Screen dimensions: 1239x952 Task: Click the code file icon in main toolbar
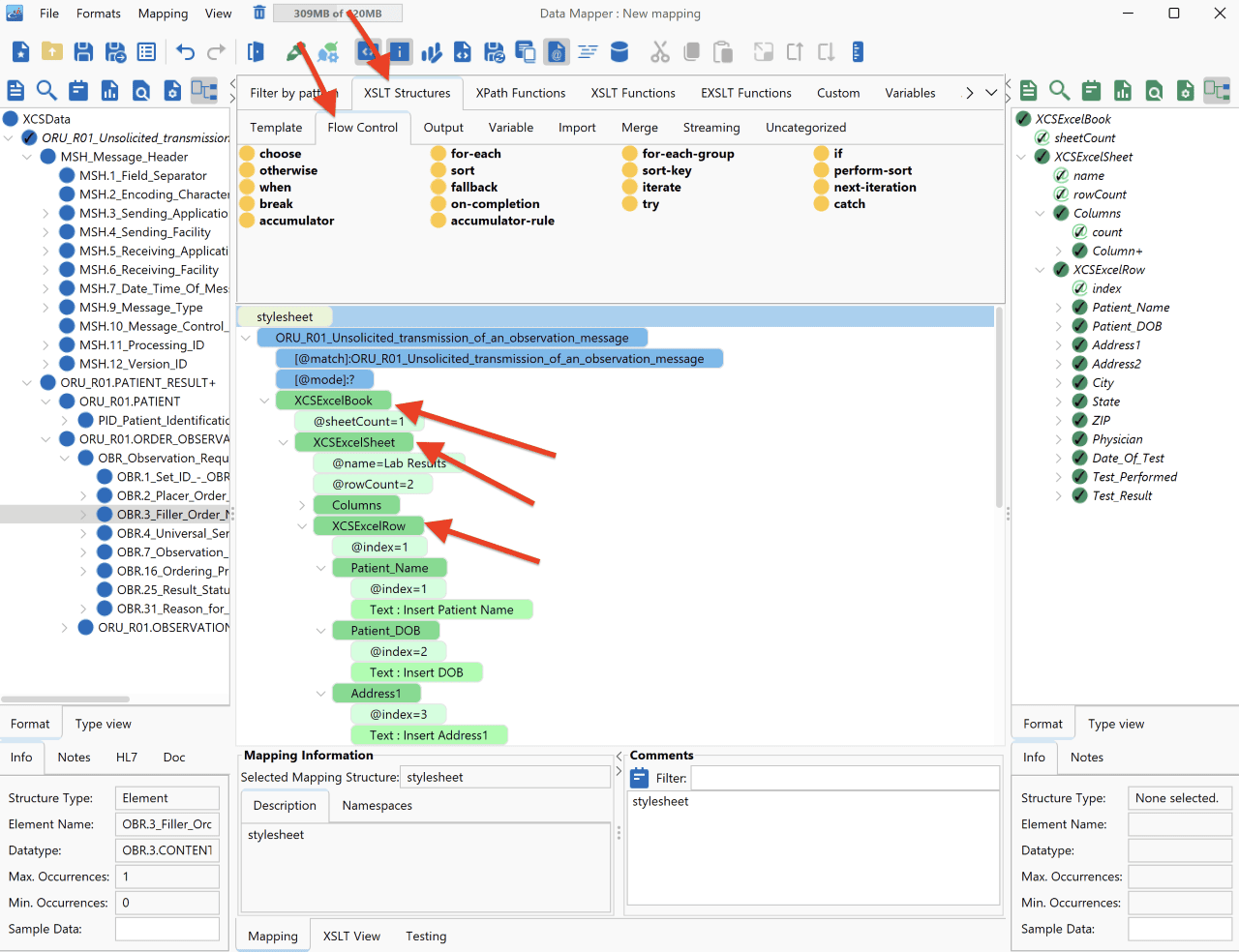[x=463, y=52]
